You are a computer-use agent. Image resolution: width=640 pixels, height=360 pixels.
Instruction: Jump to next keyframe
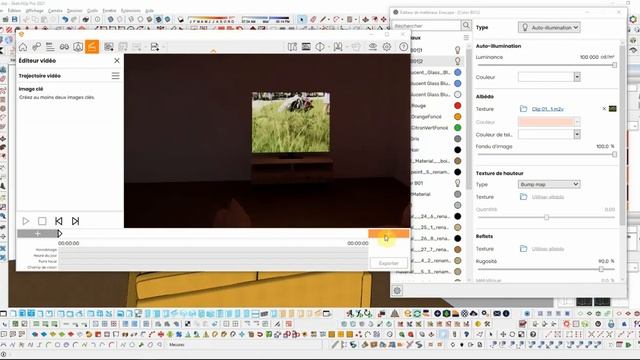point(75,221)
